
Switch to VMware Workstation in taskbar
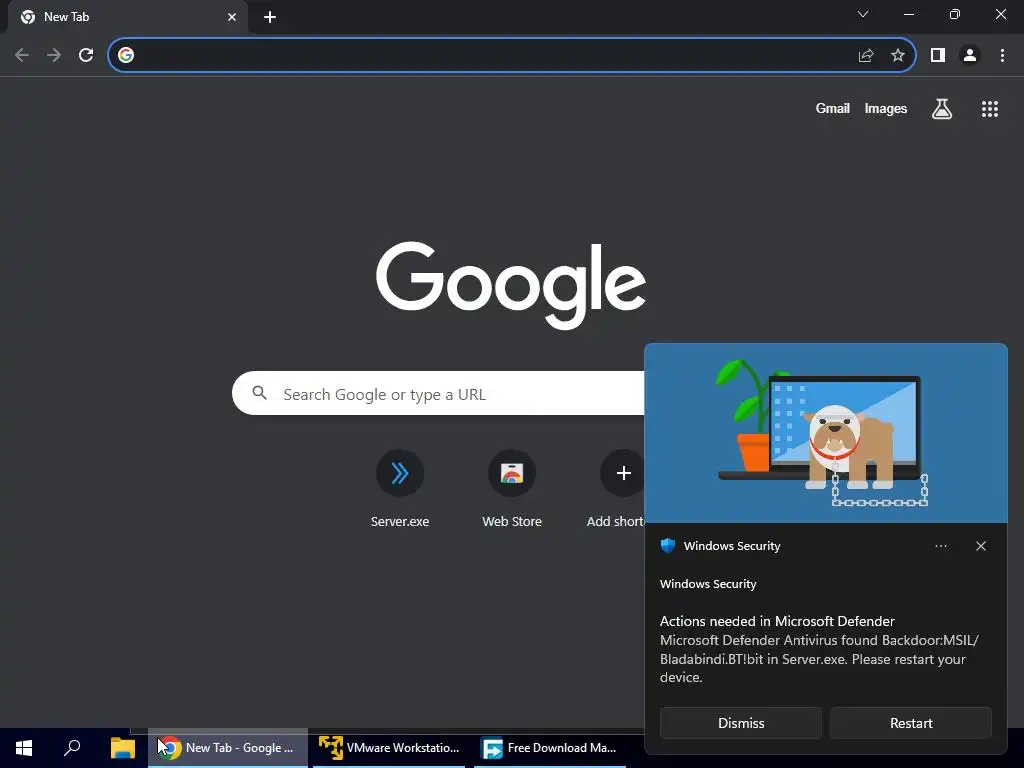click(389, 748)
